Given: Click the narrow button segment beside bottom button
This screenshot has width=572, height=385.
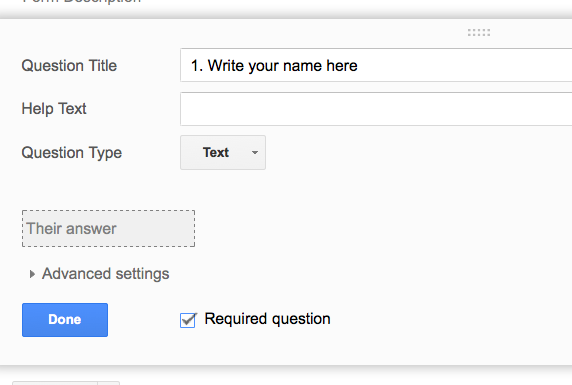Looking at the screenshot, I should click(109, 383).
